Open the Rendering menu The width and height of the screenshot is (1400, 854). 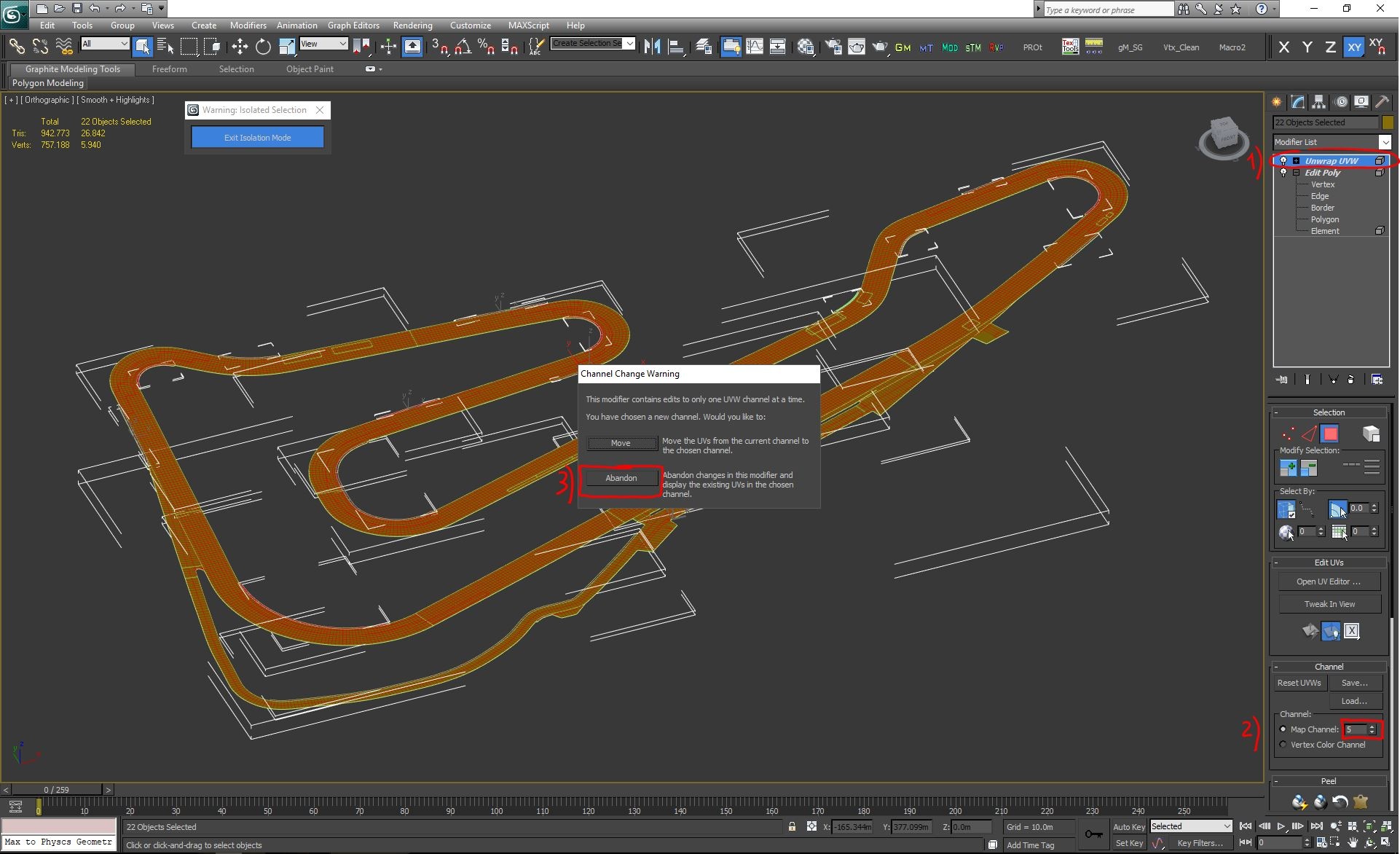(412, 25)
